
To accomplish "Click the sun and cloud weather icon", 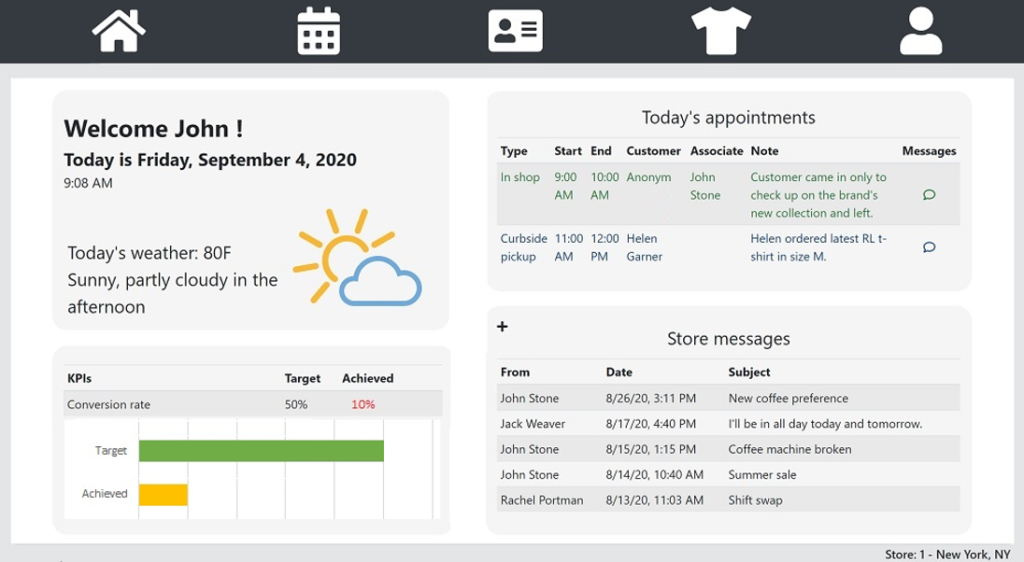I will pos(357,257).
